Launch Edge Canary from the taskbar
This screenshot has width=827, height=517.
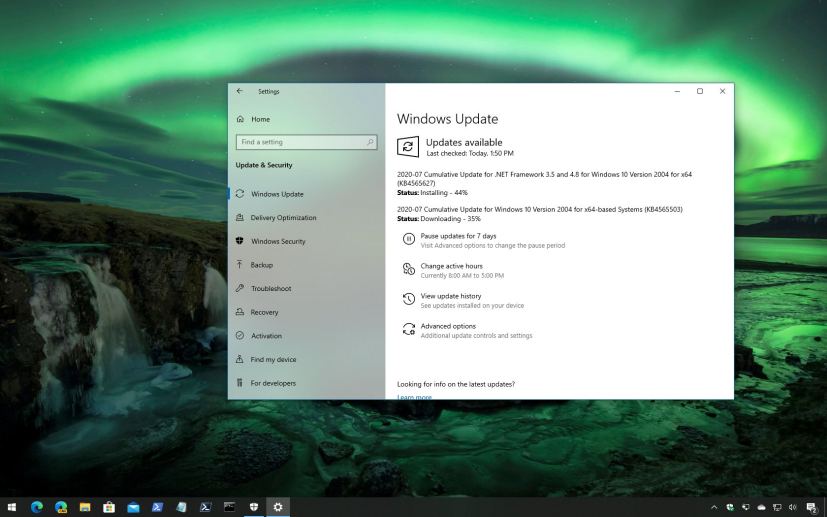pos(61,507)
